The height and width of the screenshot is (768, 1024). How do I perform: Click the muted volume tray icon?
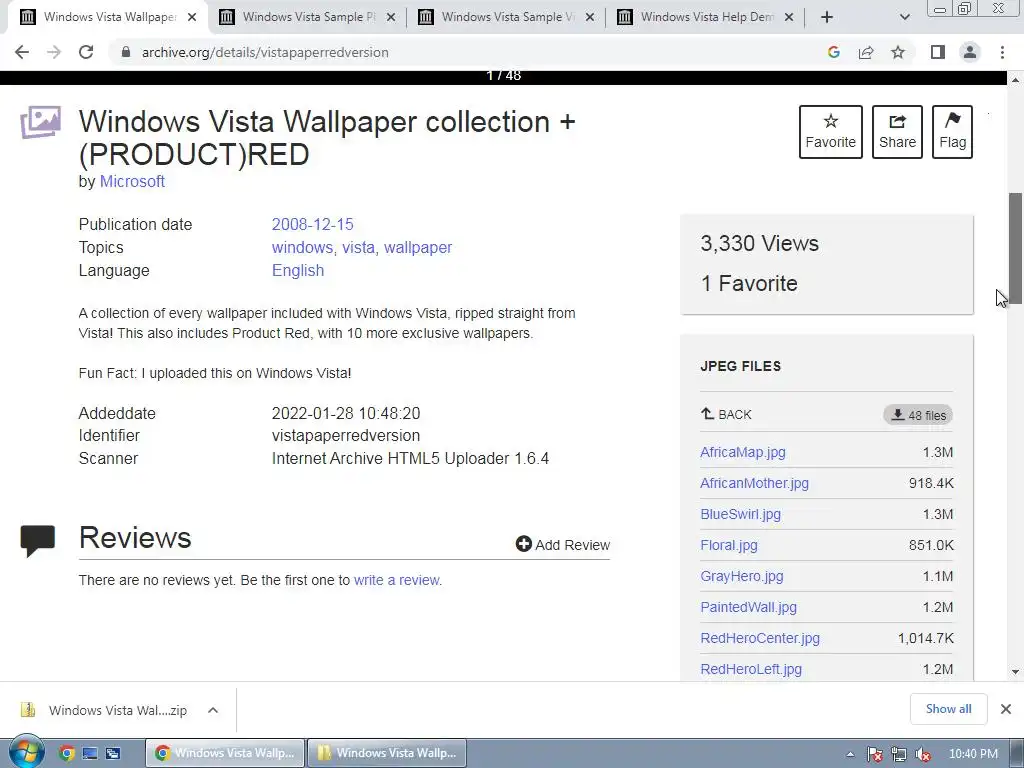coord(923,754)
